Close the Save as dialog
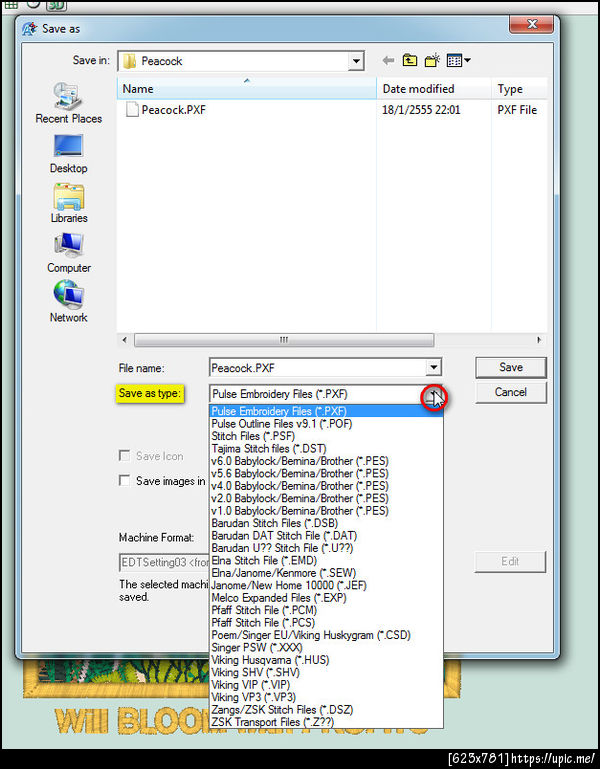Image resolution: width=600 pixels, height=769 pixels. 532,24
